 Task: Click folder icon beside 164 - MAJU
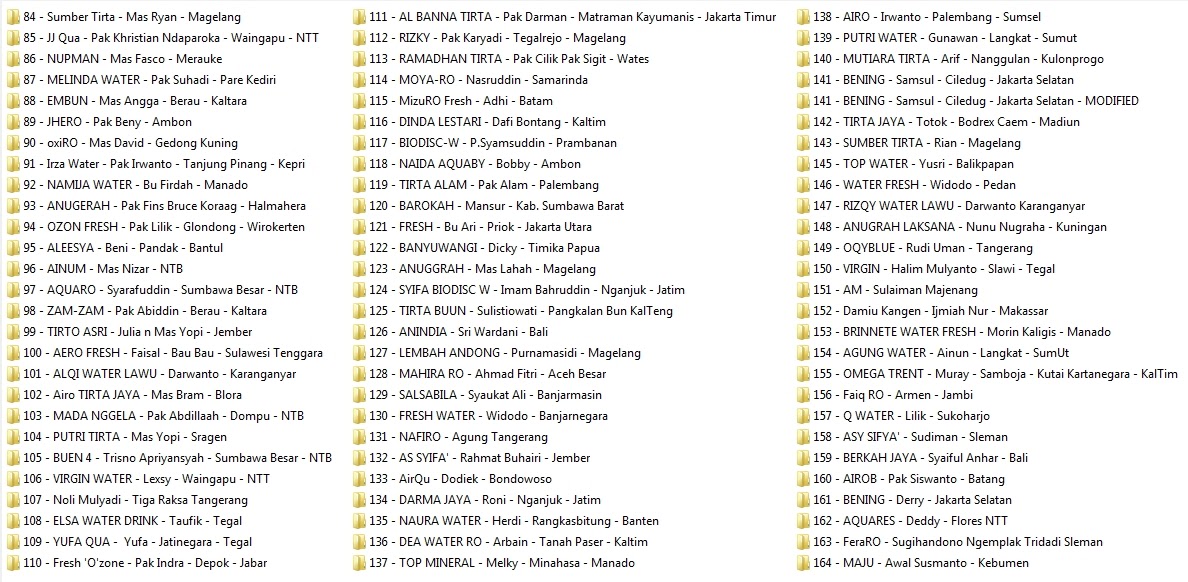point(803,562)
